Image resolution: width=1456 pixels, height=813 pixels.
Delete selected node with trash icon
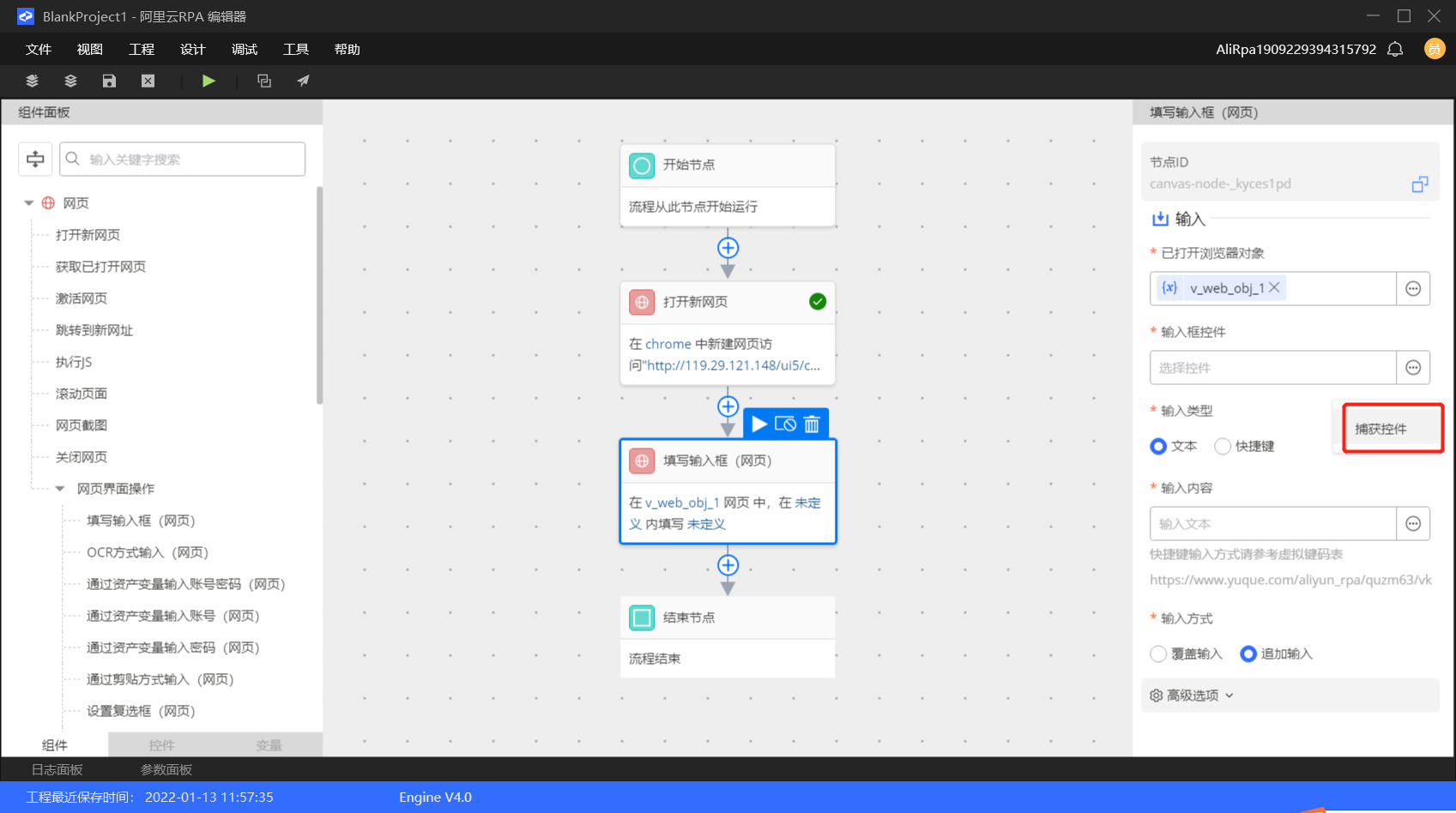(x=812, y=424)
